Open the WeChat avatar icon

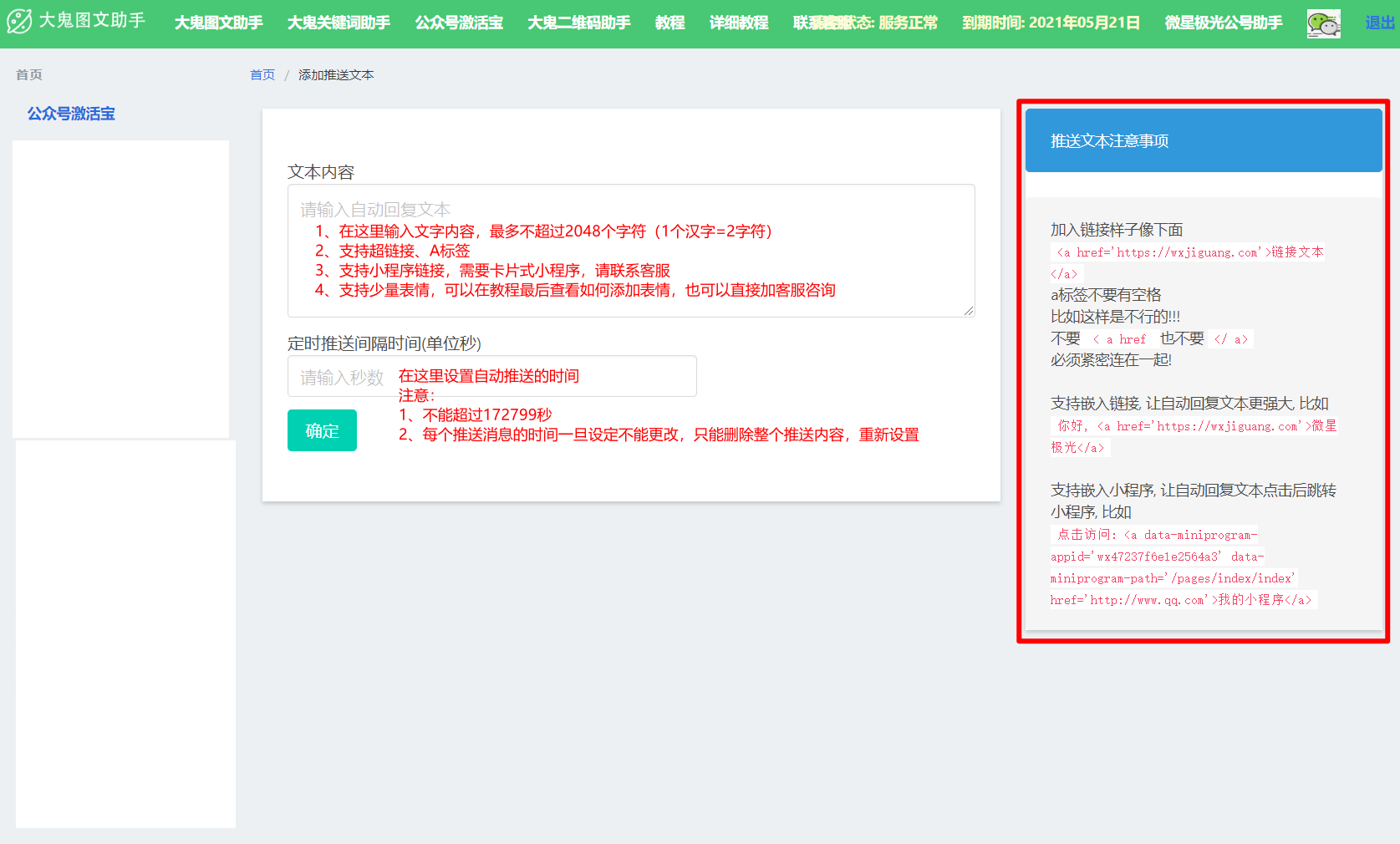point(1323,23)
